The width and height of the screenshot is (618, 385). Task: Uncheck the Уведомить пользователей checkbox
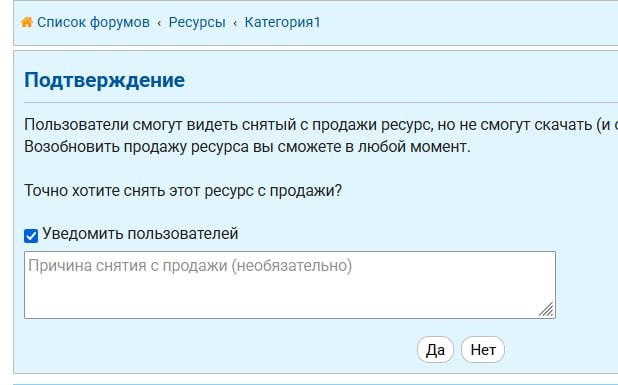(x=31, y=236)
